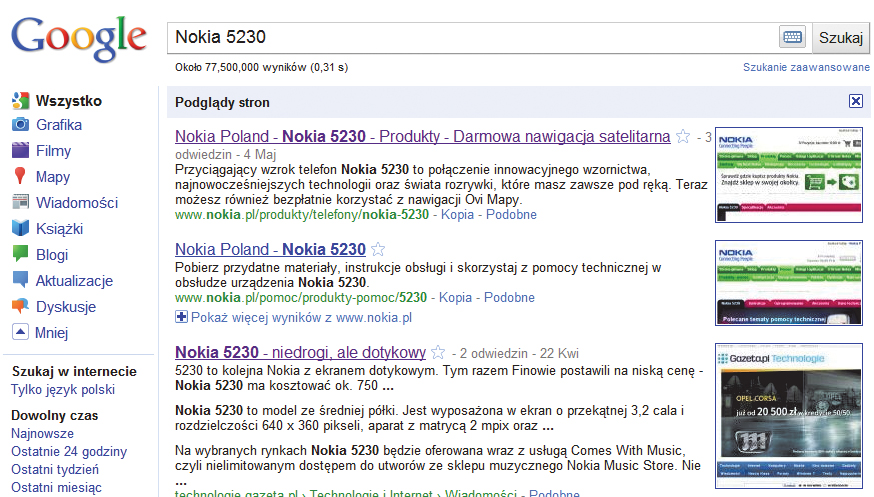This screenshot has height=497, width=874.
Task: Toggle star on niedrogi, ale dotykowy result
Action: [437, 352]
